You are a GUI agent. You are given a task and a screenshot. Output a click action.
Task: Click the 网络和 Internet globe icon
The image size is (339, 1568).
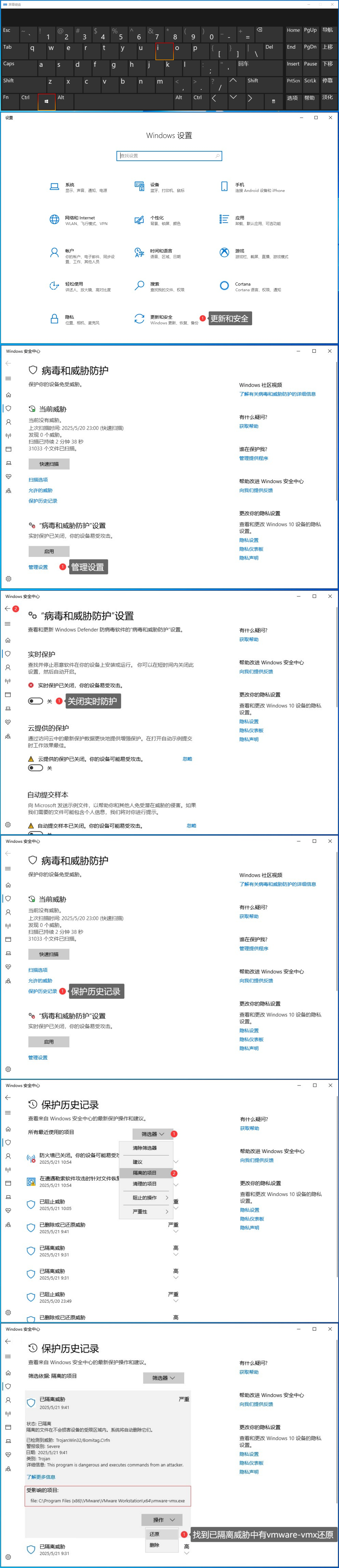point(54,220)
